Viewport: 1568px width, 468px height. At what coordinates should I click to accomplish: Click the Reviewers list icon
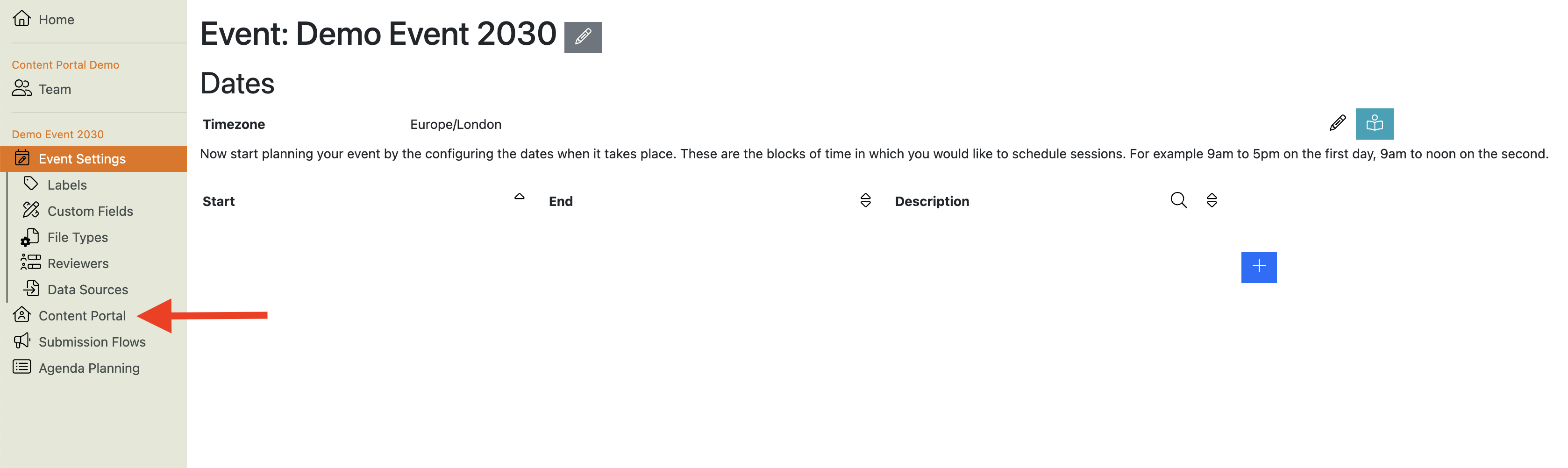(30, 263)
